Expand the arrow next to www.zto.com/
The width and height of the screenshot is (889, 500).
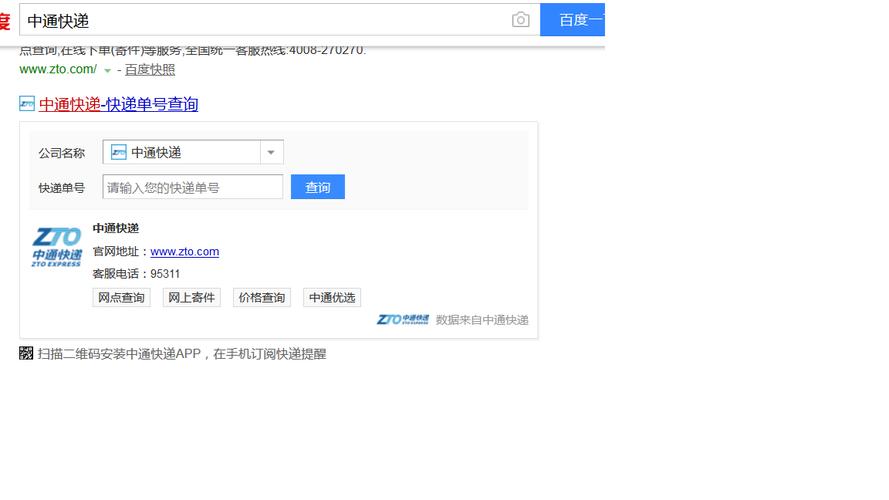pyautogui.click(x=107, y=71)
